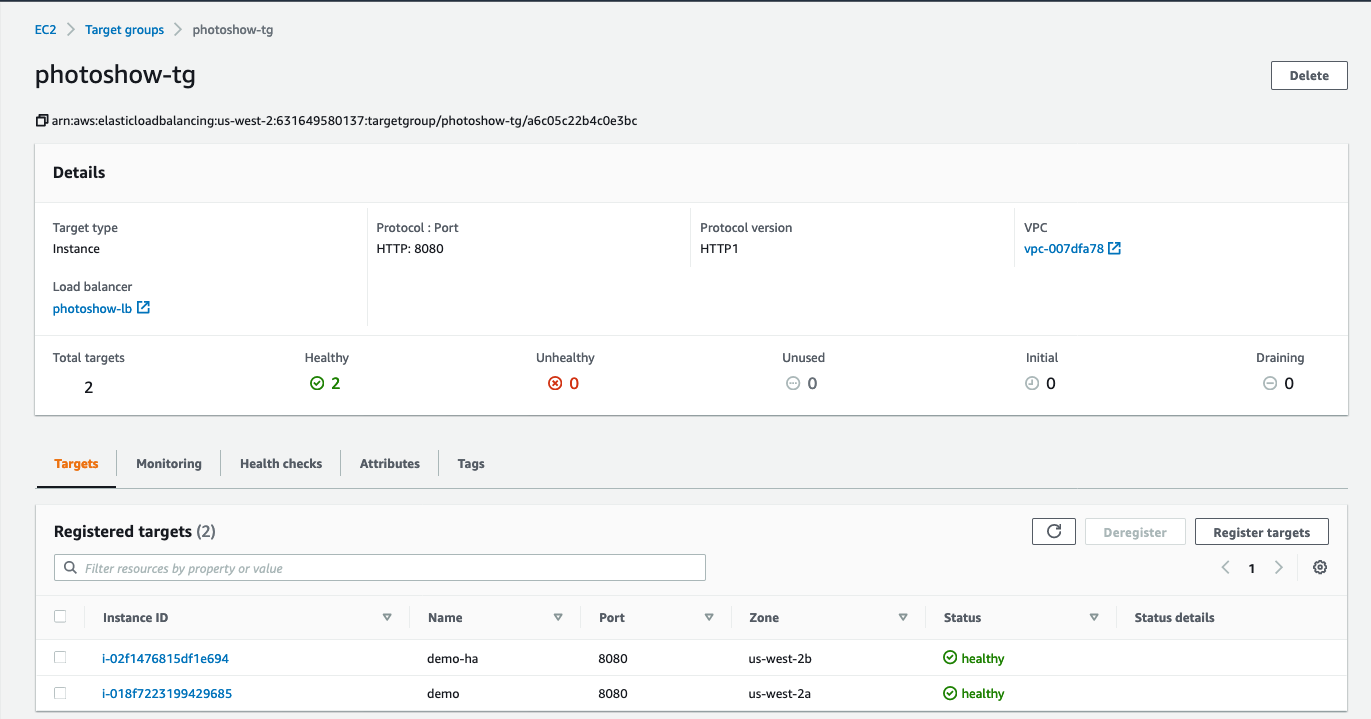Click the Register targets button
The height and width of the screenshot is (719, 1371).
pyautogui.click(x=1261, y=532)
